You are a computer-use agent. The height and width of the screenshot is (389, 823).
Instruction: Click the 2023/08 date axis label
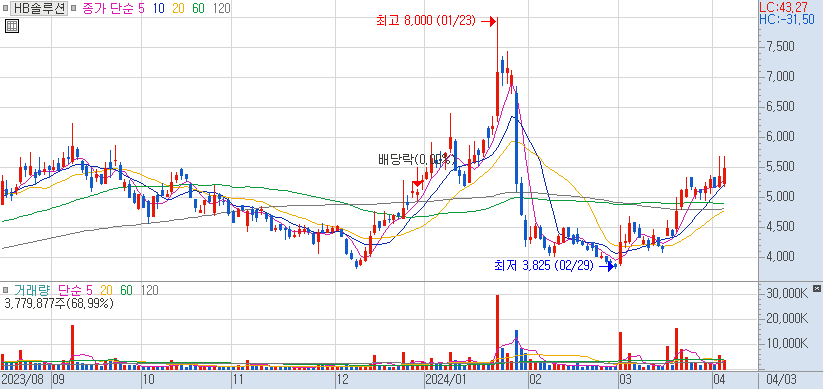[x=23, y=380]
